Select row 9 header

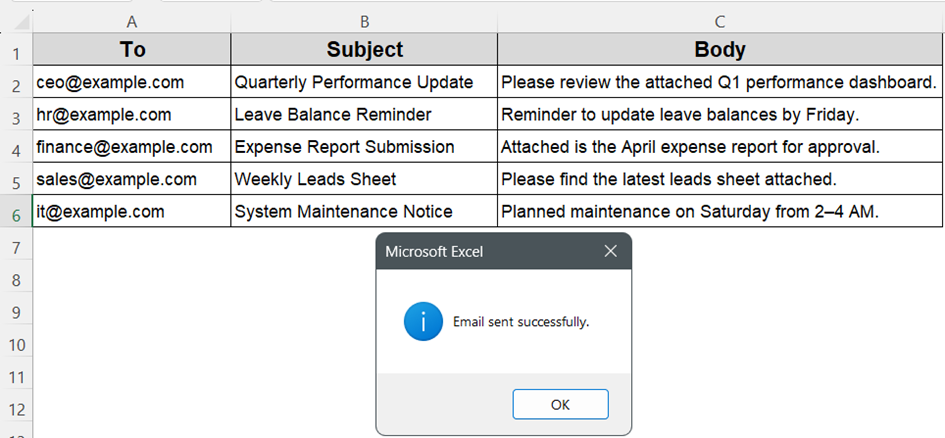click(x=16, y=313)
